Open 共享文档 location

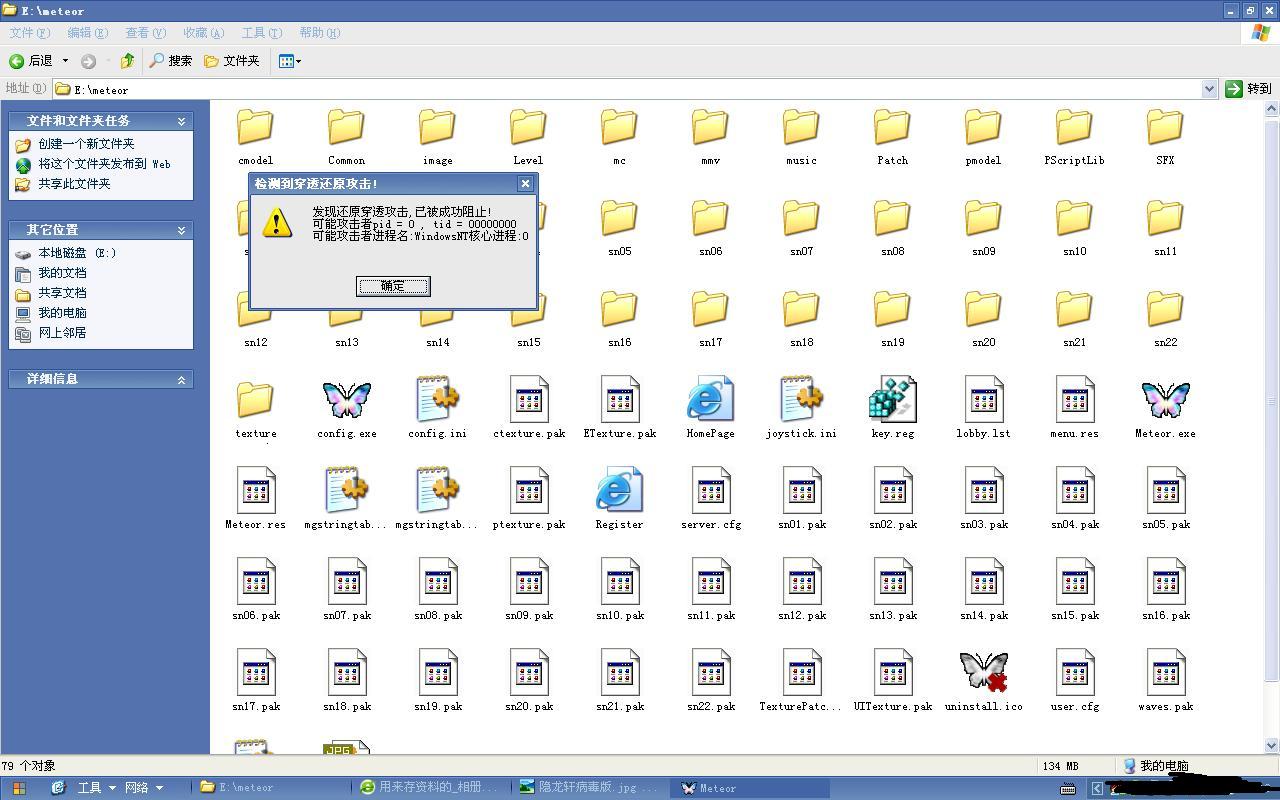pyautogui.click(x=62, y=293)
